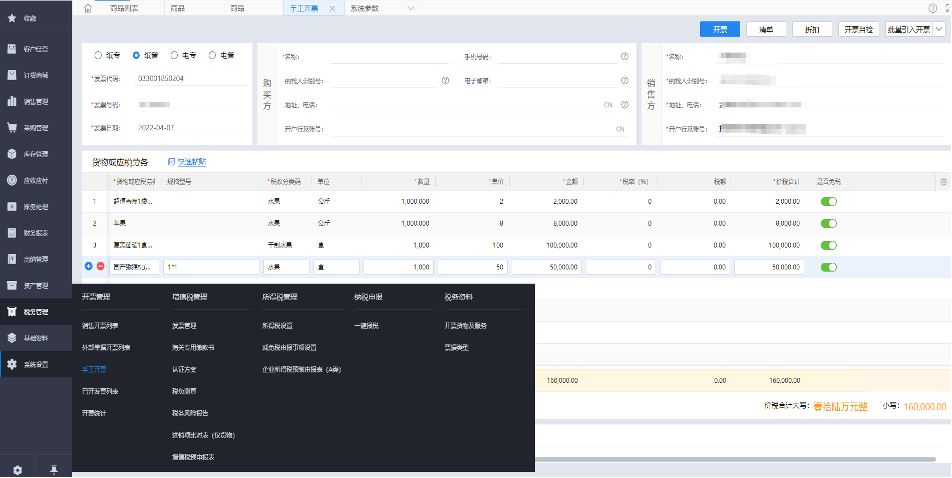This screenshot has height=478, width=952.
Task: Click the 发票代码 input field
Action: 190,78
